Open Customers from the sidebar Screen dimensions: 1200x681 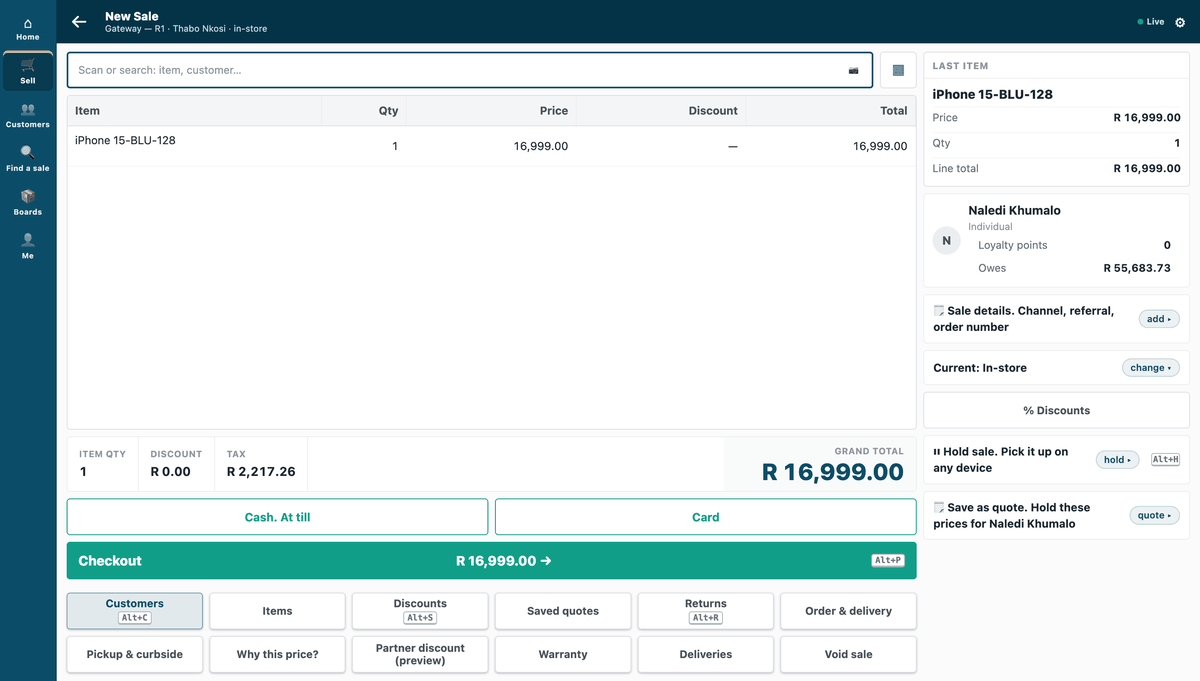click(28, 116)
